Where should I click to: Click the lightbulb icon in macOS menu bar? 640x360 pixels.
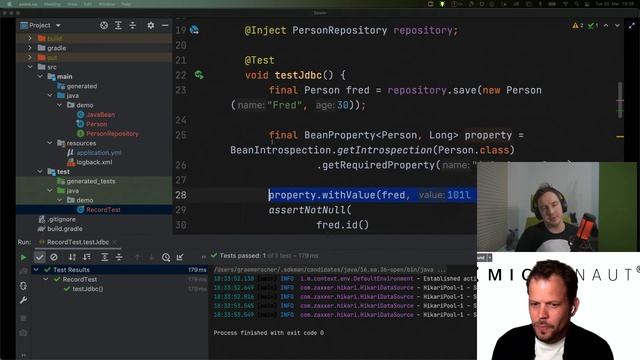[442, 4]
